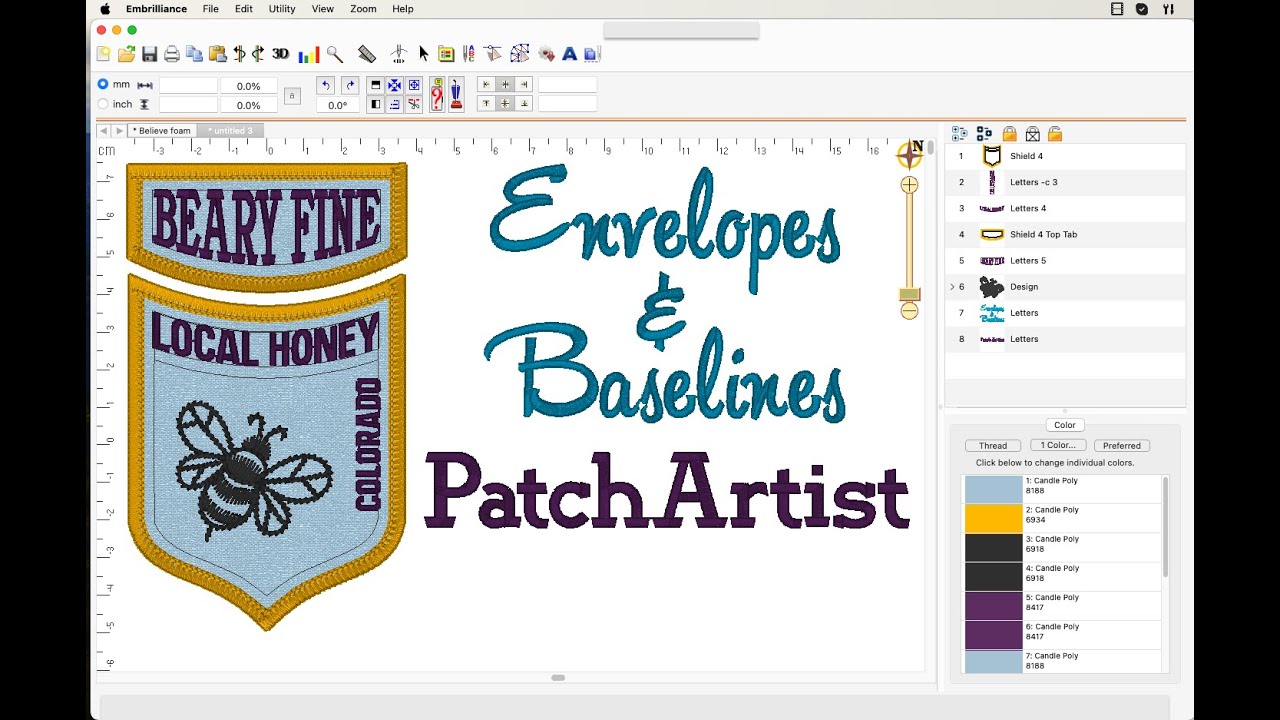Click the closed padlock lock icon
This screenshot has height=720, width=1280.
point(1010,134)
